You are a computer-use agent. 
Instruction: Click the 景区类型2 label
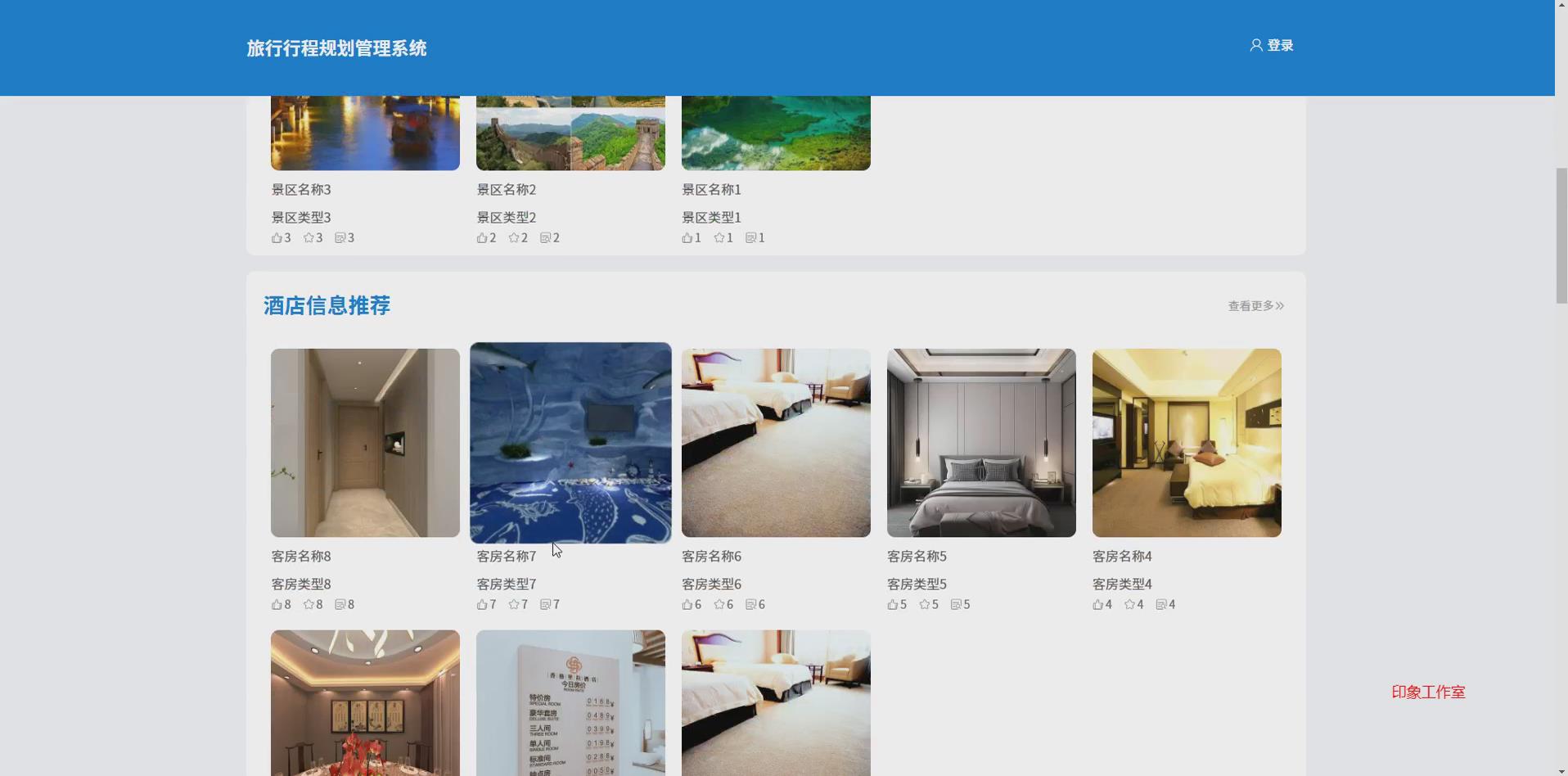tap(507, 218)
